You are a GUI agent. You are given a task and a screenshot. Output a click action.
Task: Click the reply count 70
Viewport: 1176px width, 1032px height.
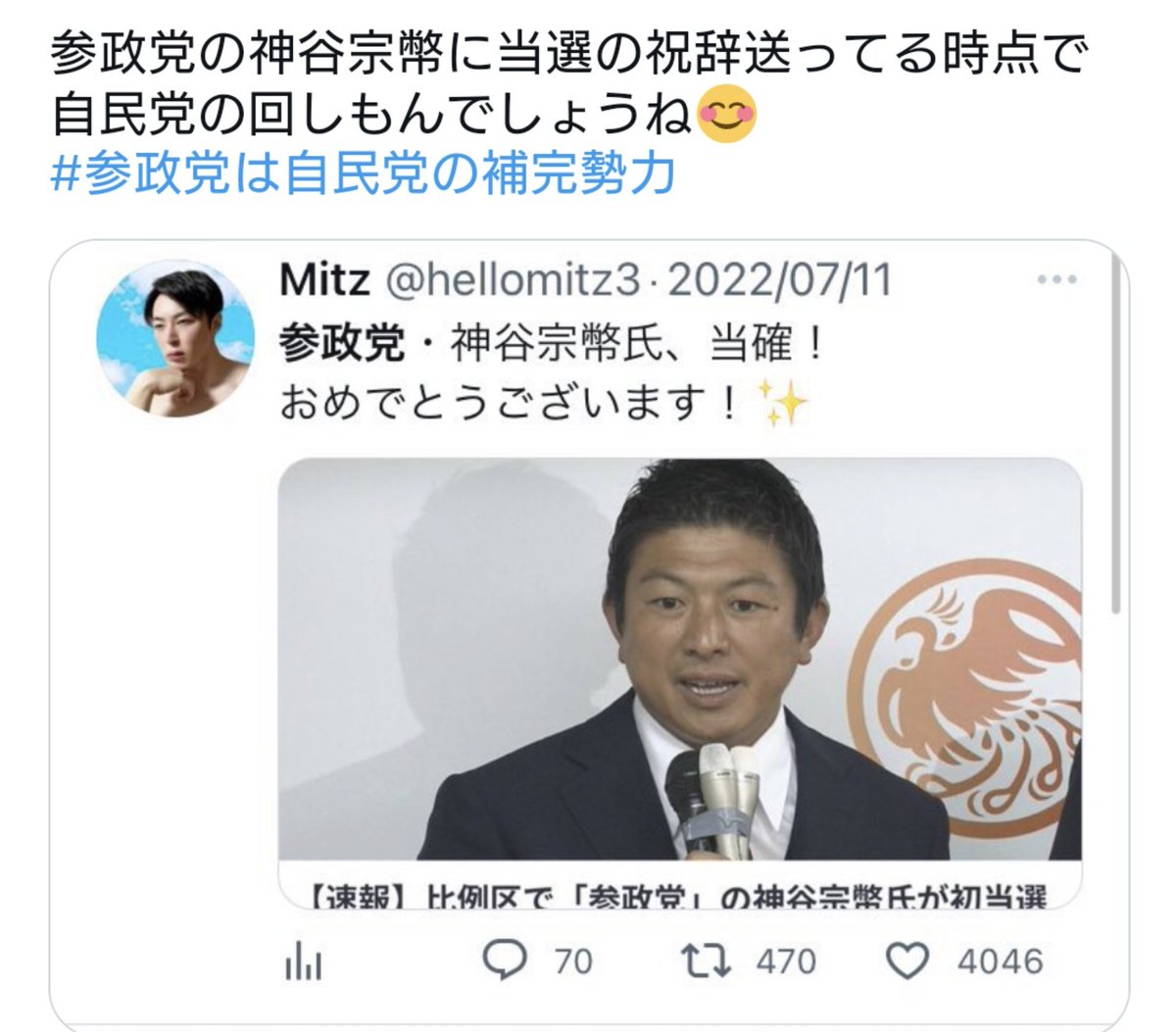573,962
